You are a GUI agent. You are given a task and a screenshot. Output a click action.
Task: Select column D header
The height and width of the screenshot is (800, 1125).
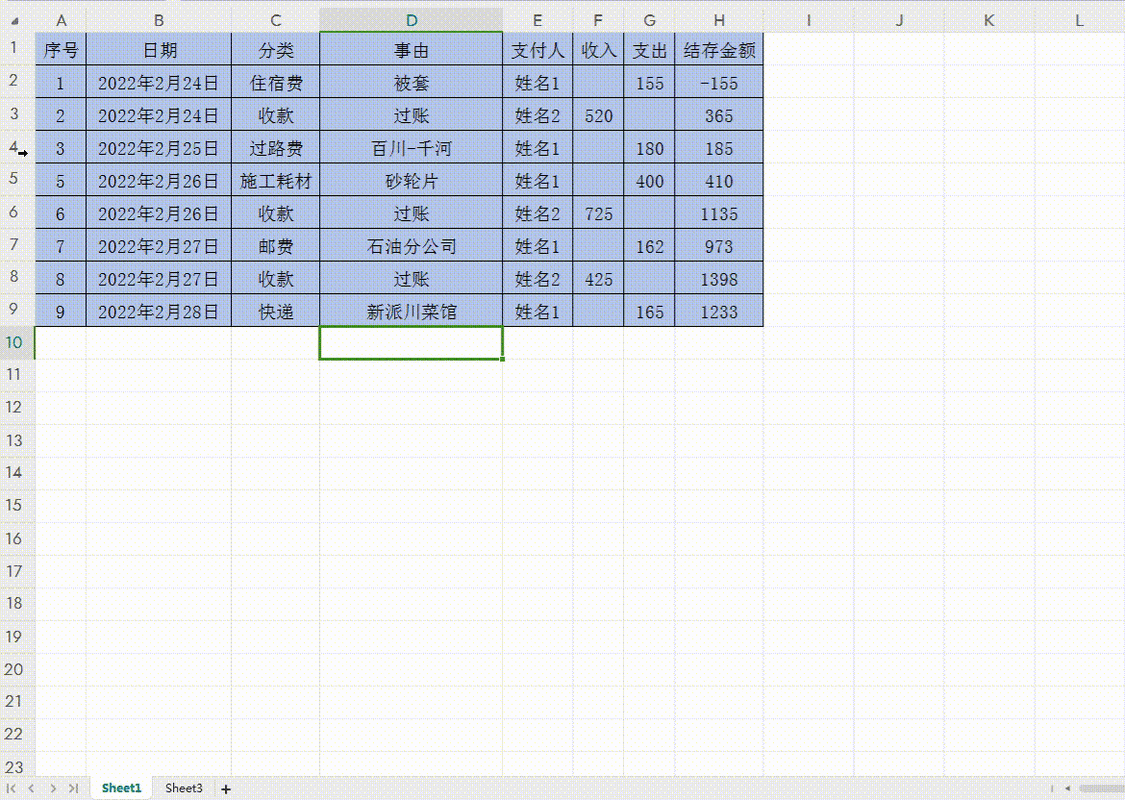(411, 19)
